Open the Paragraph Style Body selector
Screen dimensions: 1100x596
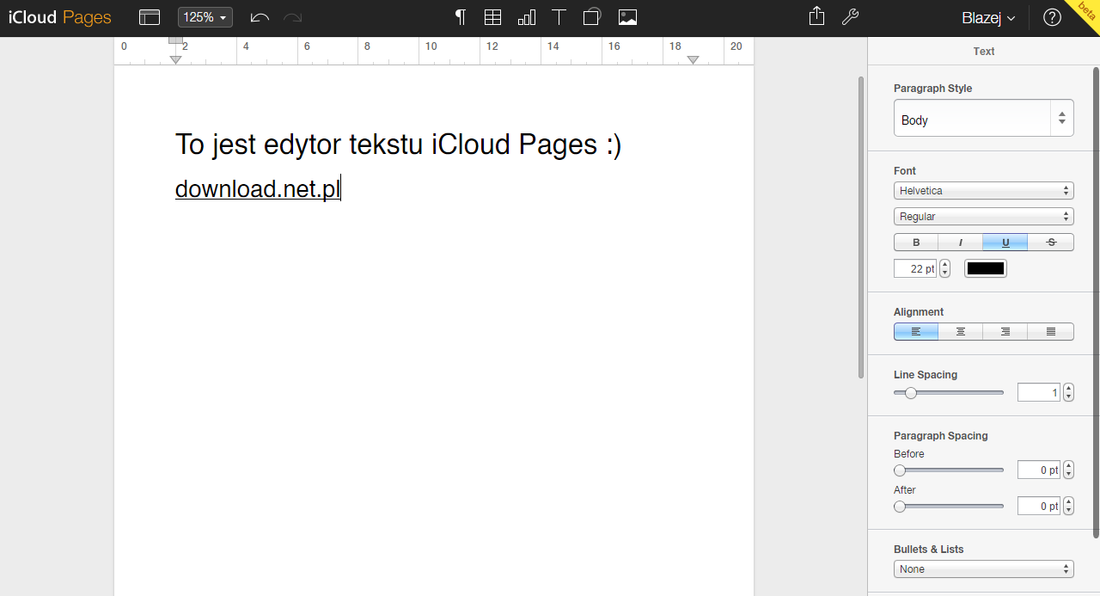point(984,118)
